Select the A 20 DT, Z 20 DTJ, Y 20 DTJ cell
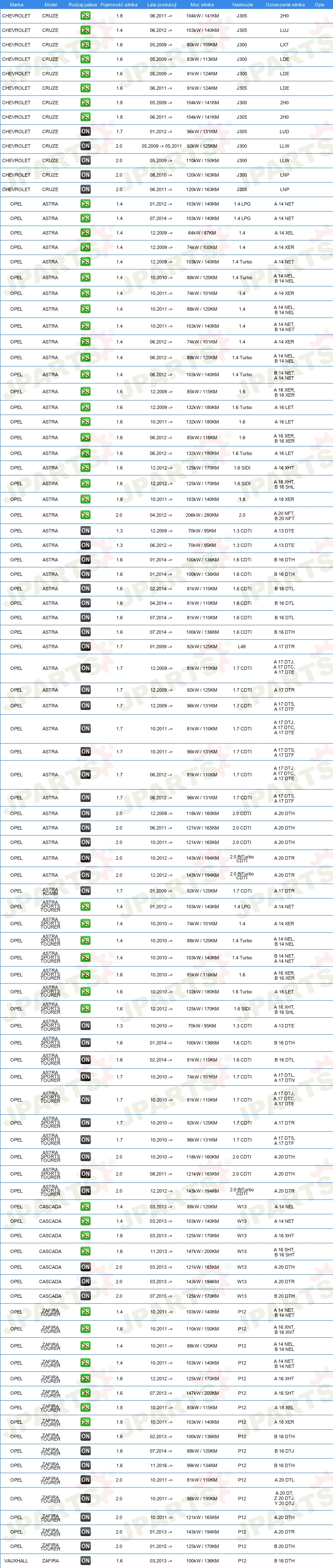 click(x=284, y=1499)
